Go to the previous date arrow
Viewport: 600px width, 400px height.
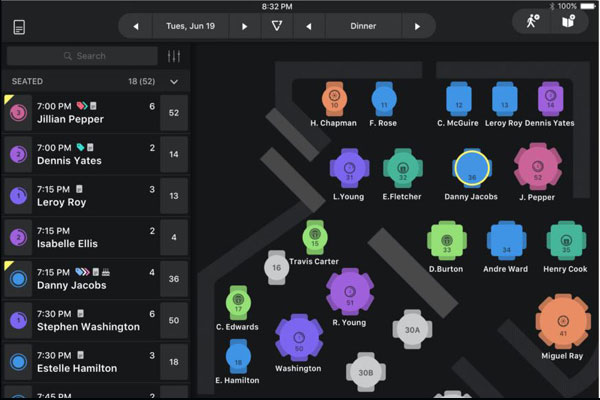click(x=136, y=26)
